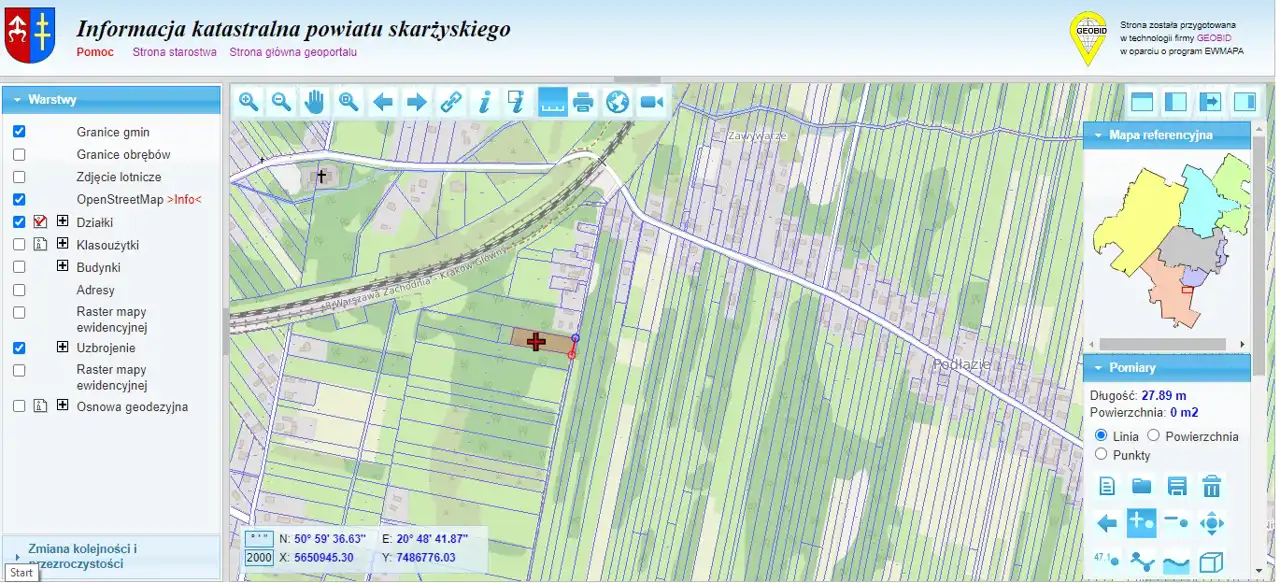Open the Pomoc link

click(95, 52)
